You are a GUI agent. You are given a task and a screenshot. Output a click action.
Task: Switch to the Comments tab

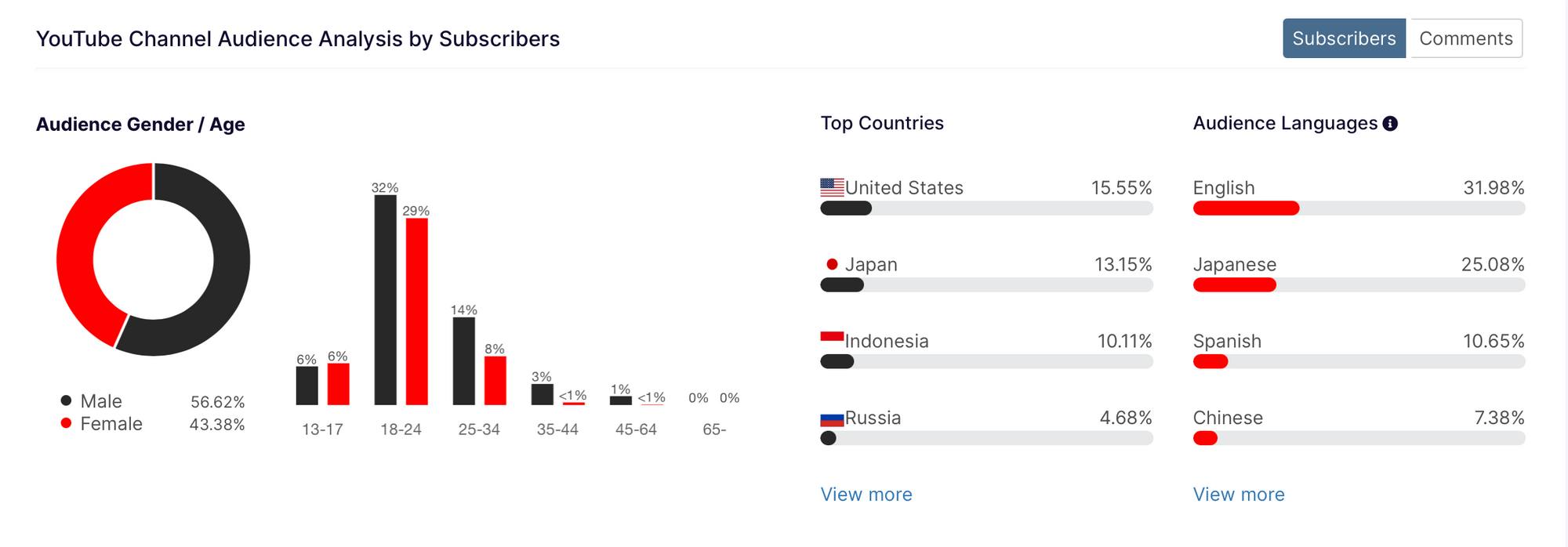click(x=1465, y=38)
